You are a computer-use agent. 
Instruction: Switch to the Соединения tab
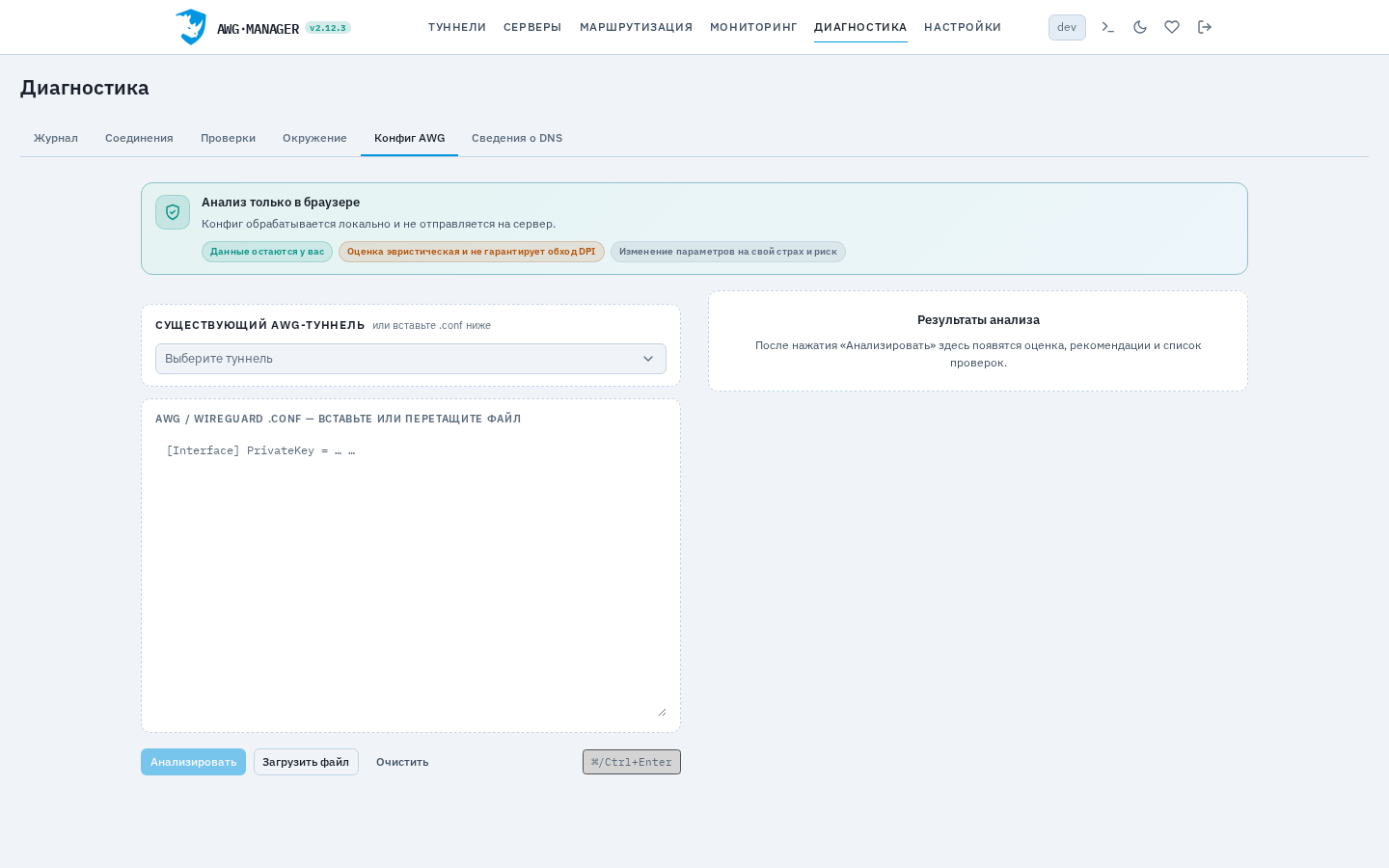click(139, 138)
